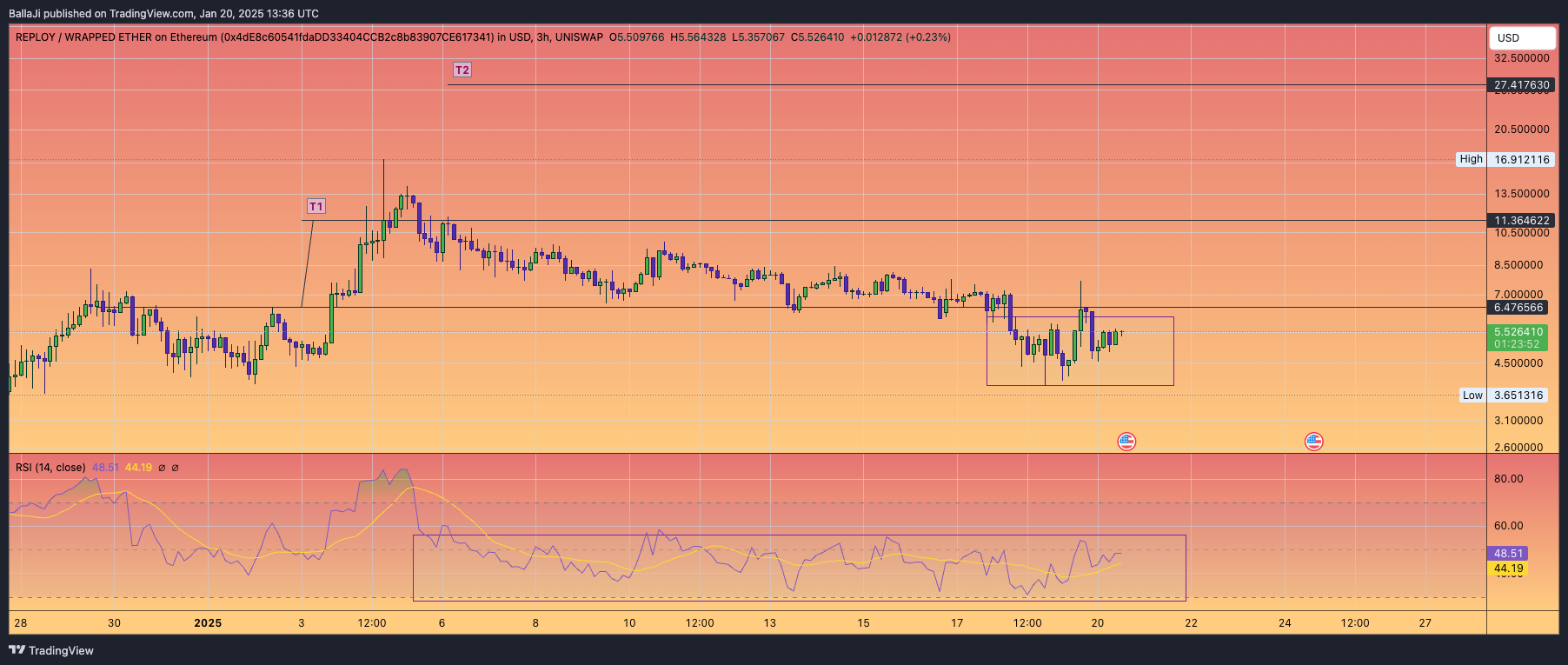Open the first US economic event flag icon
This screenshot has height=665, width=1568.
[1126, 442]
